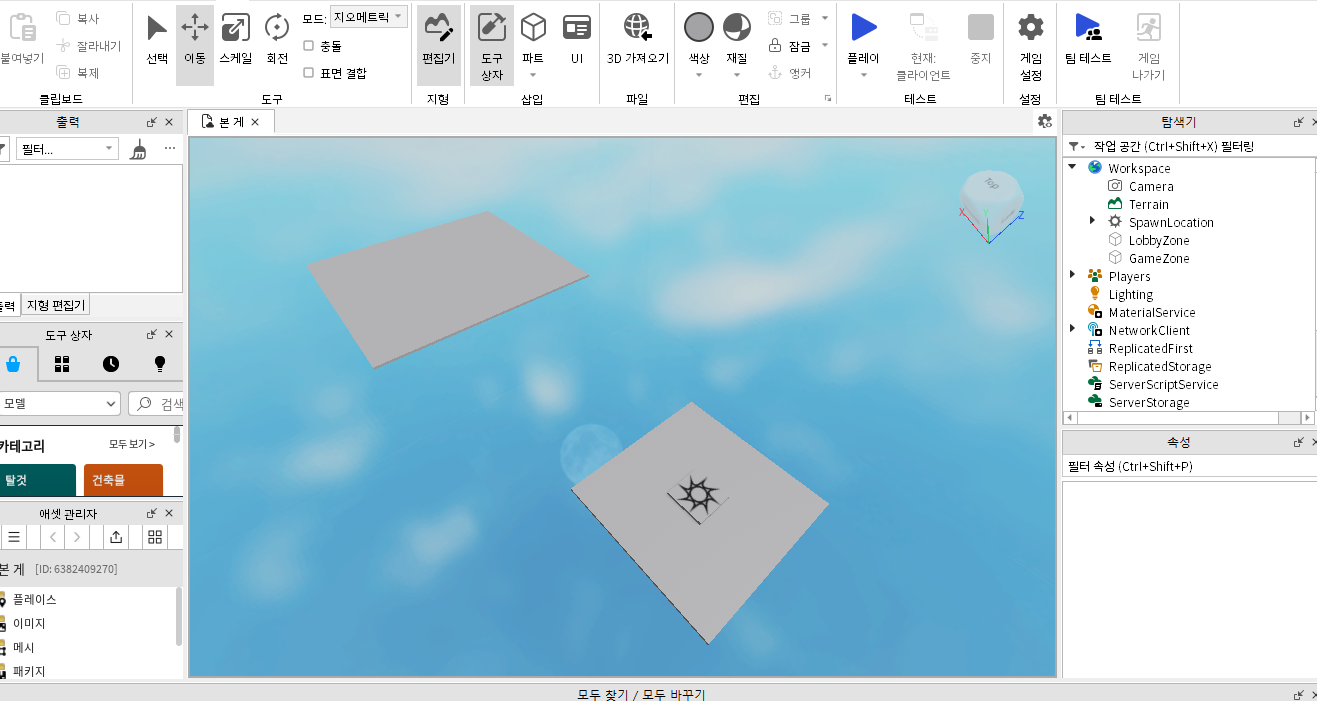The width and height of the screenshot is (1317, 701).
Task: Select ServerScriptService in explorer
Action: point(1163,384)
